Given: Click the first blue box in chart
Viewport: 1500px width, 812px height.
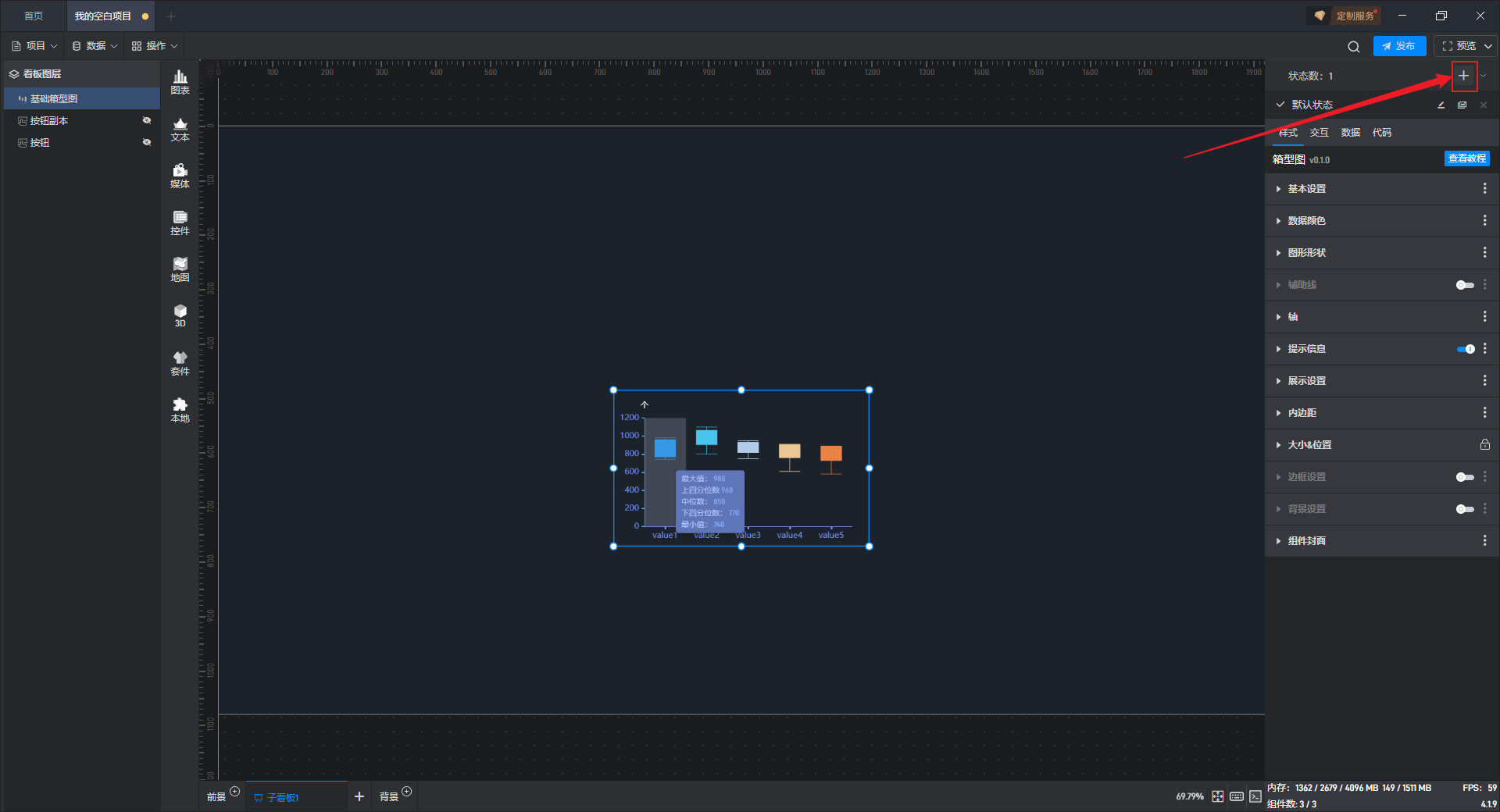Looking at the screenshot, I should [665, 448].
